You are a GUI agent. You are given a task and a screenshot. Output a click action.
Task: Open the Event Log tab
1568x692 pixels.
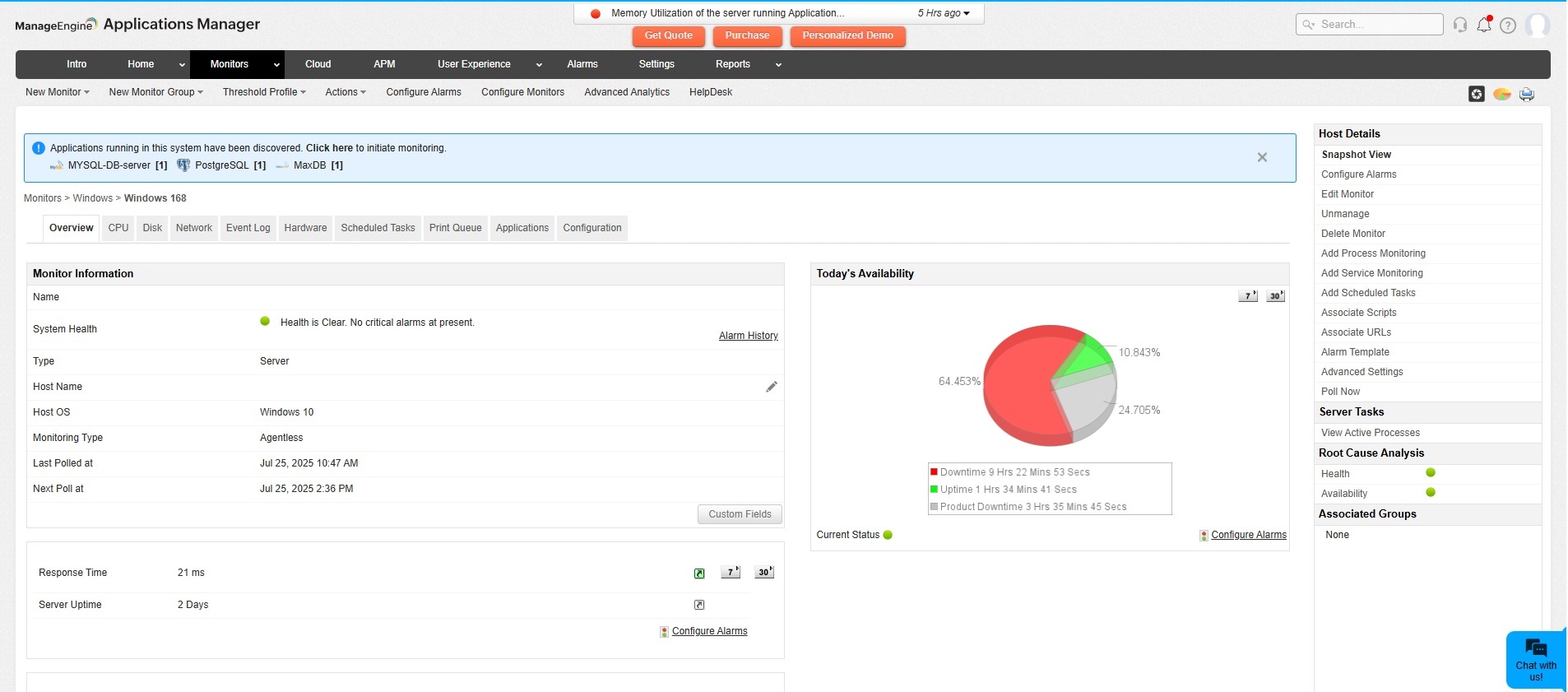248,228
